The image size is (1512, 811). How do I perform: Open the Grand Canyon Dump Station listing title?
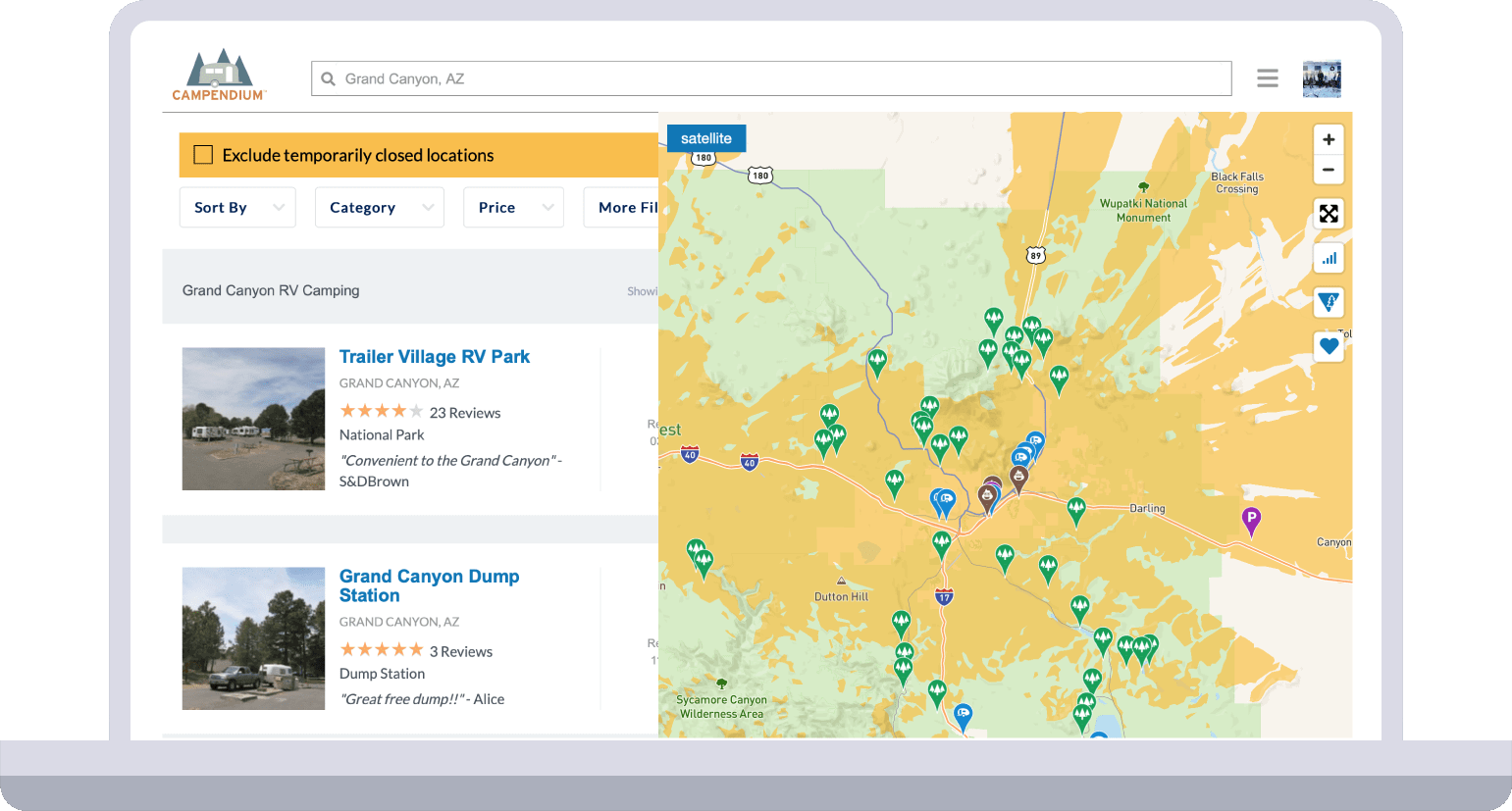point(430,585)
